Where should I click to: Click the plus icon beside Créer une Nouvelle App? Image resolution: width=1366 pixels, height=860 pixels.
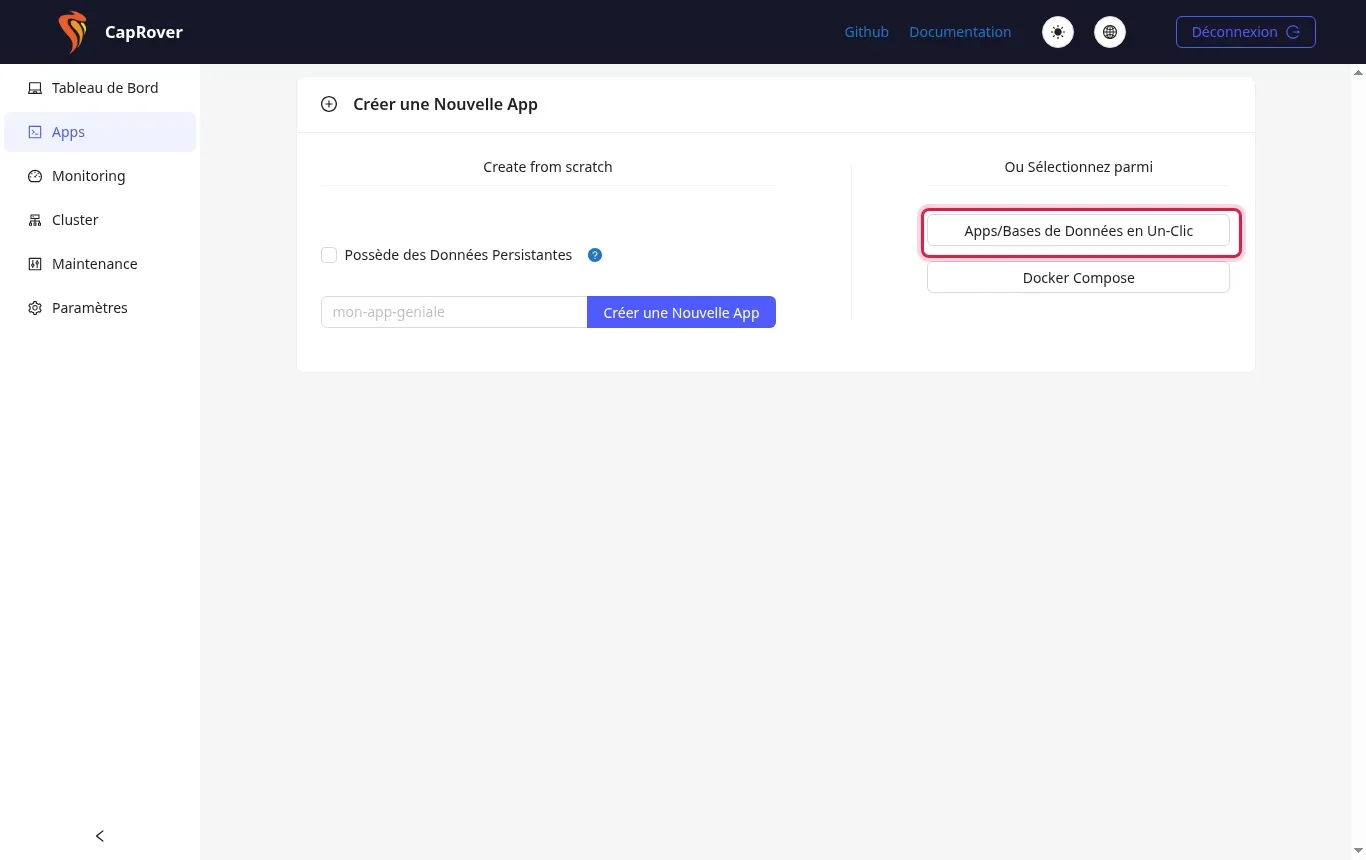329,104
